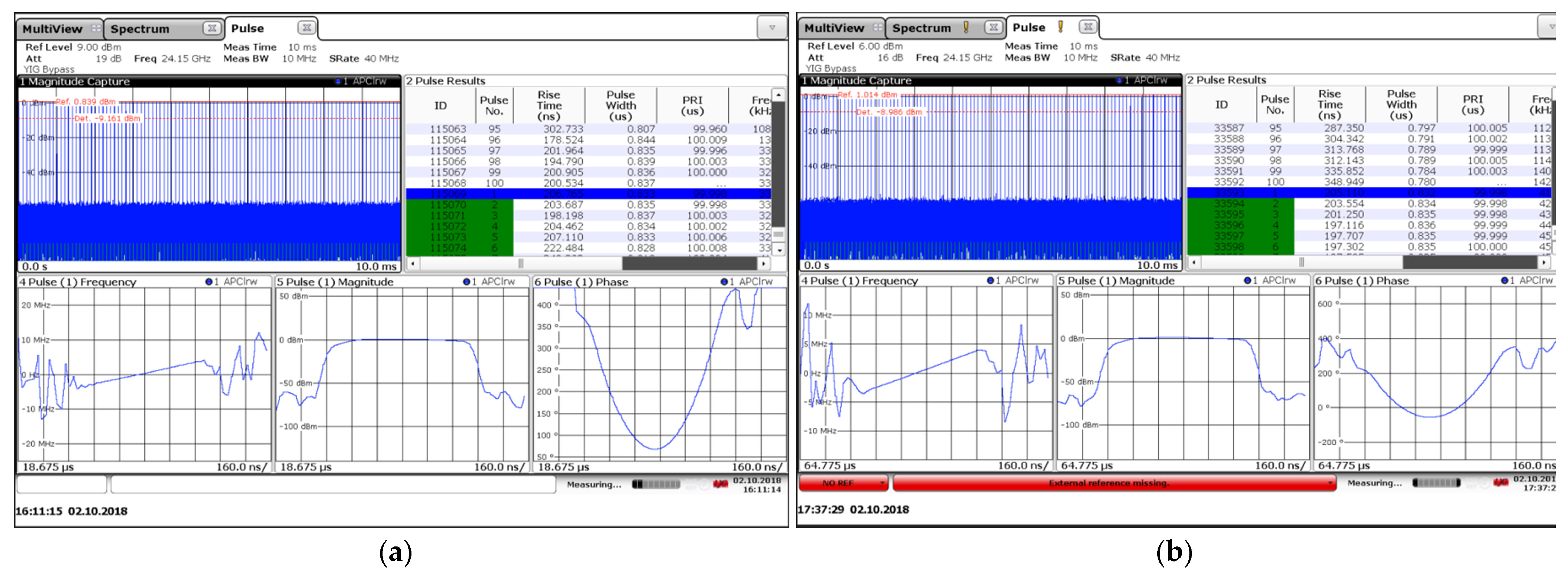1568x575 pixels.
Task: Click the MultiView split-screen grid icon
Action: click(96, 28)
